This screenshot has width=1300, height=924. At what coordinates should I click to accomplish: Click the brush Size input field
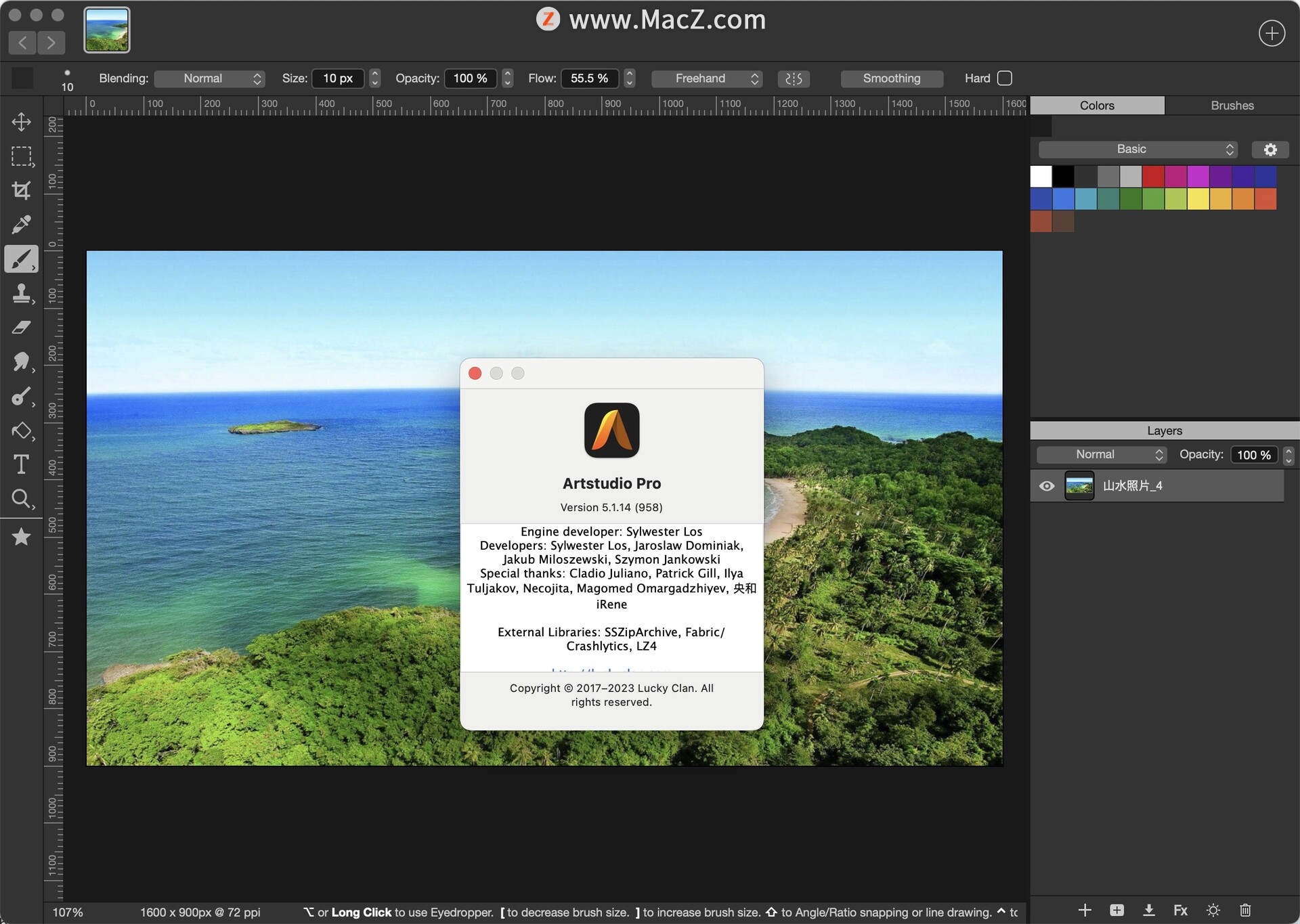[338, 79]
